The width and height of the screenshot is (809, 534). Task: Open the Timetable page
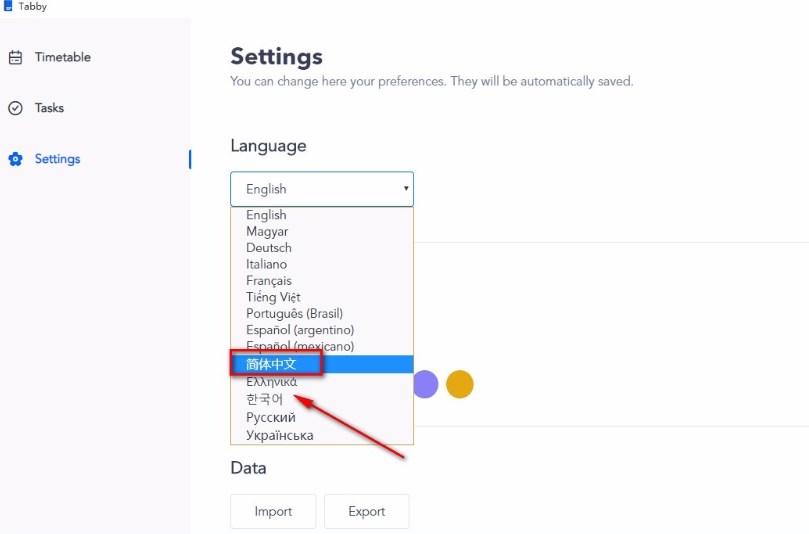(62, 57)
